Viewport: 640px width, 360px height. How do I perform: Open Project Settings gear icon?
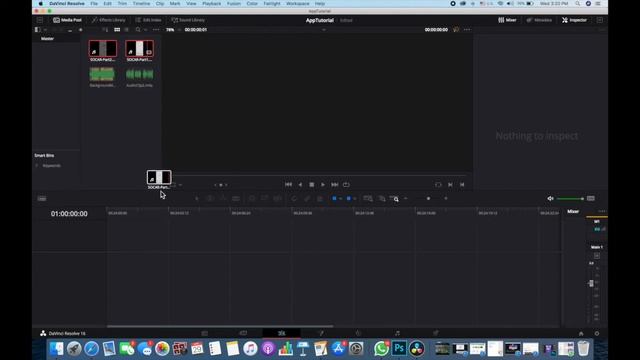pyautogui.click(x=597, y=333)
